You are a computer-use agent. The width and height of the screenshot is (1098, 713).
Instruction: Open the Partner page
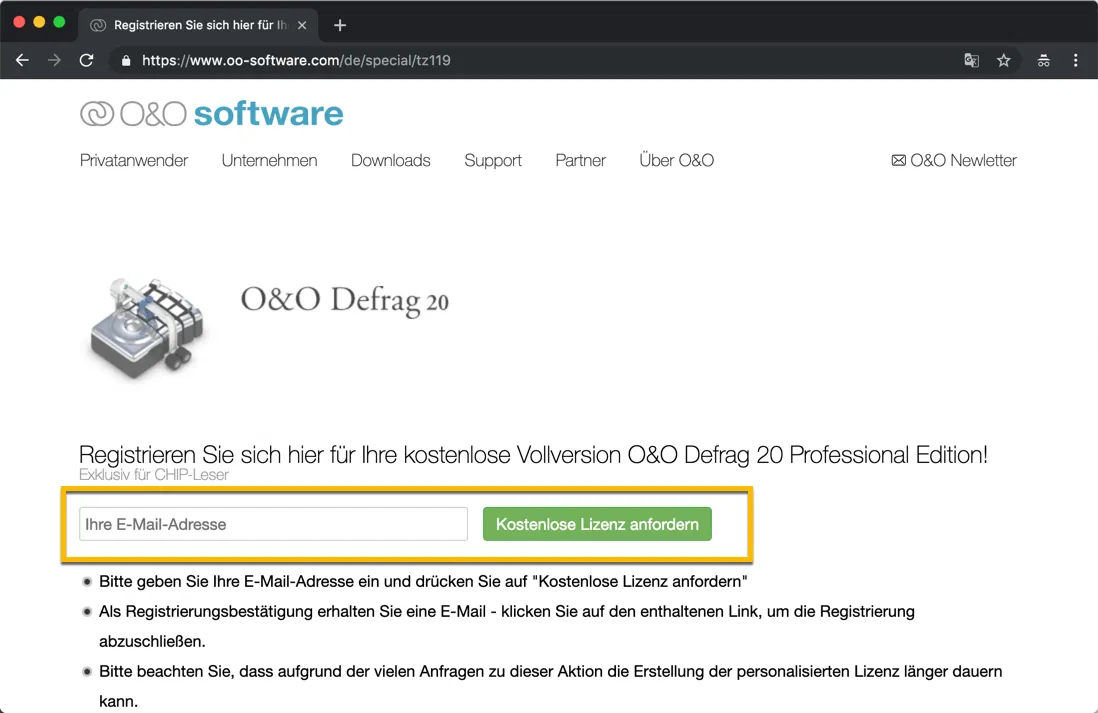tap(580, 160)
